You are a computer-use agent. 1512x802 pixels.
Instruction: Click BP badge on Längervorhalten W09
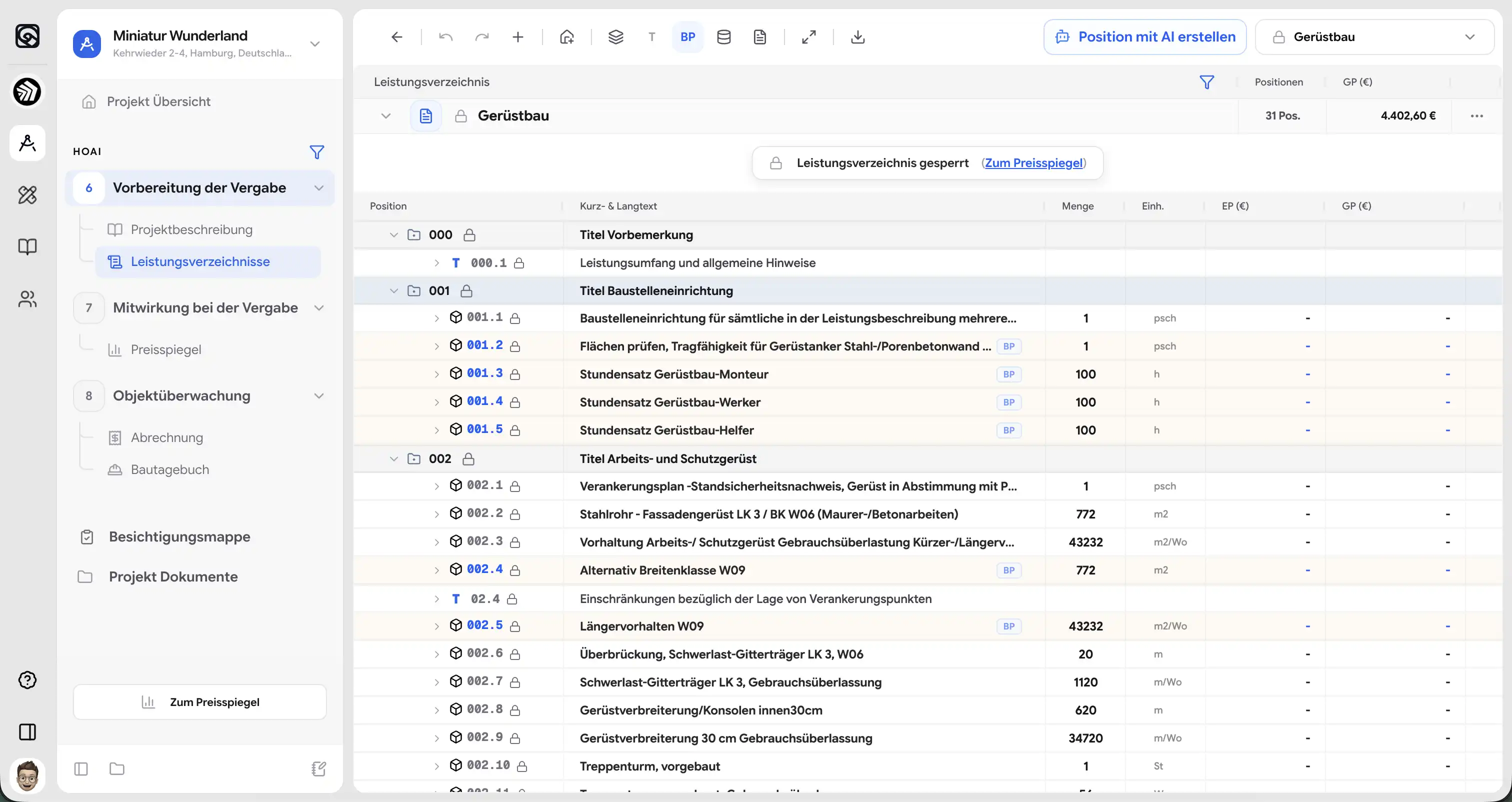1008,626
